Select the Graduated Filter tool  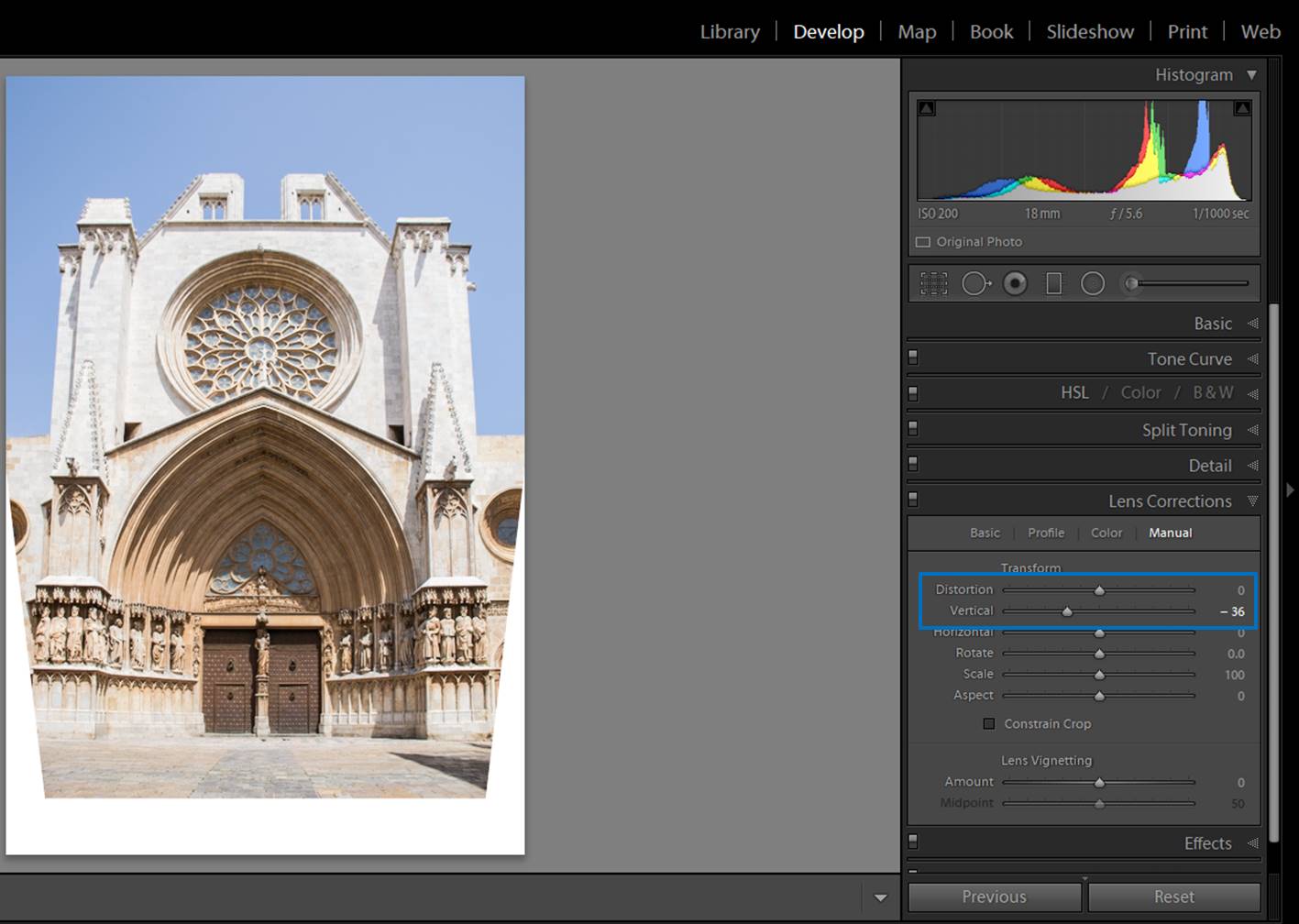(1054, 284)
